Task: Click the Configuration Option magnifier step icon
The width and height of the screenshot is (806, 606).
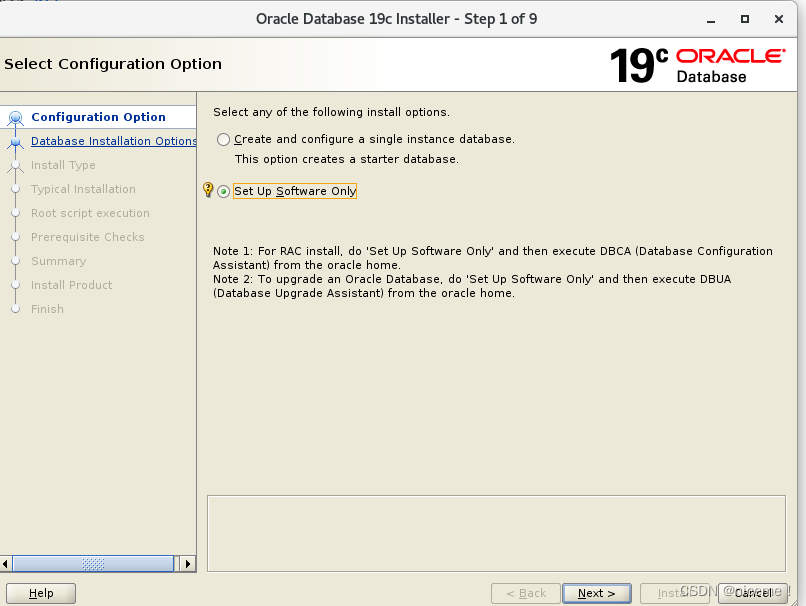Action: coord(16,117)
